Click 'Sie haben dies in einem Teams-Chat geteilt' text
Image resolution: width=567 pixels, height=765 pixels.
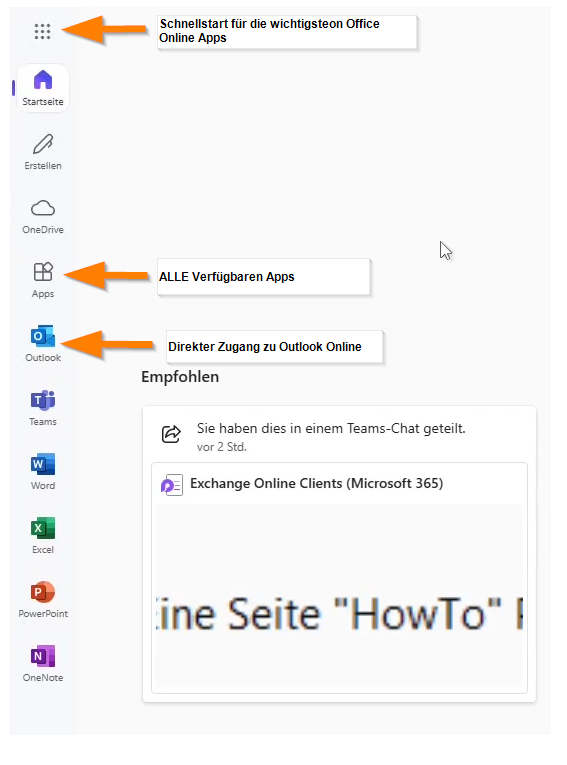331,428
